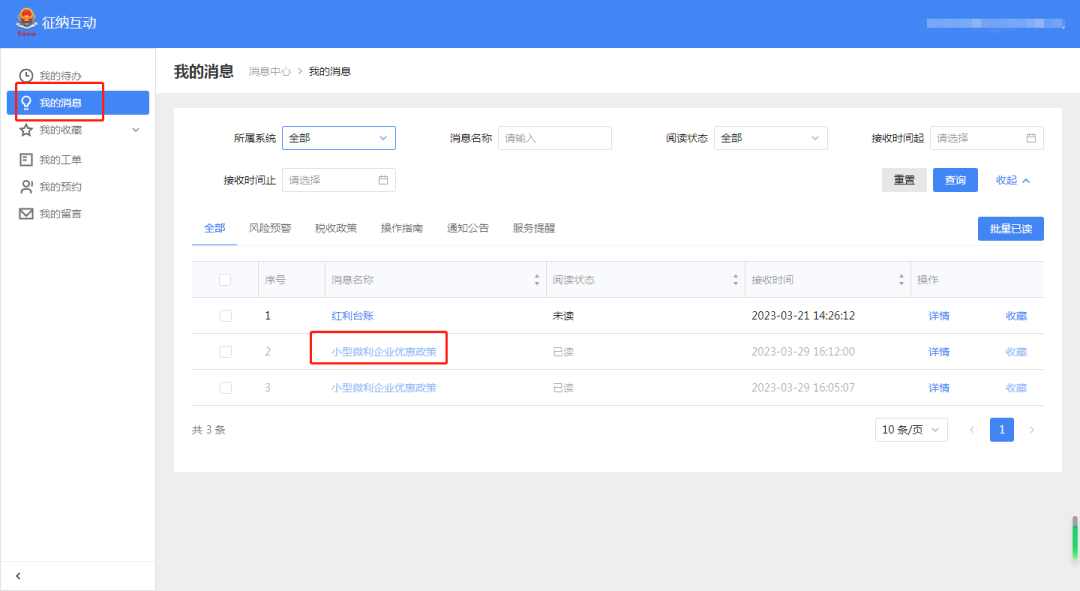
Task: Switch to the 操作指南 tab
Action: point(402,228)
